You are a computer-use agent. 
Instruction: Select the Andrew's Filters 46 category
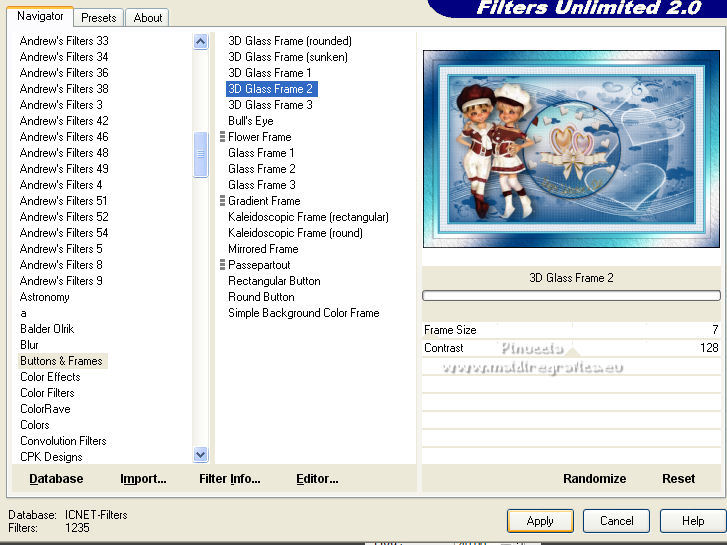point(64,137)
